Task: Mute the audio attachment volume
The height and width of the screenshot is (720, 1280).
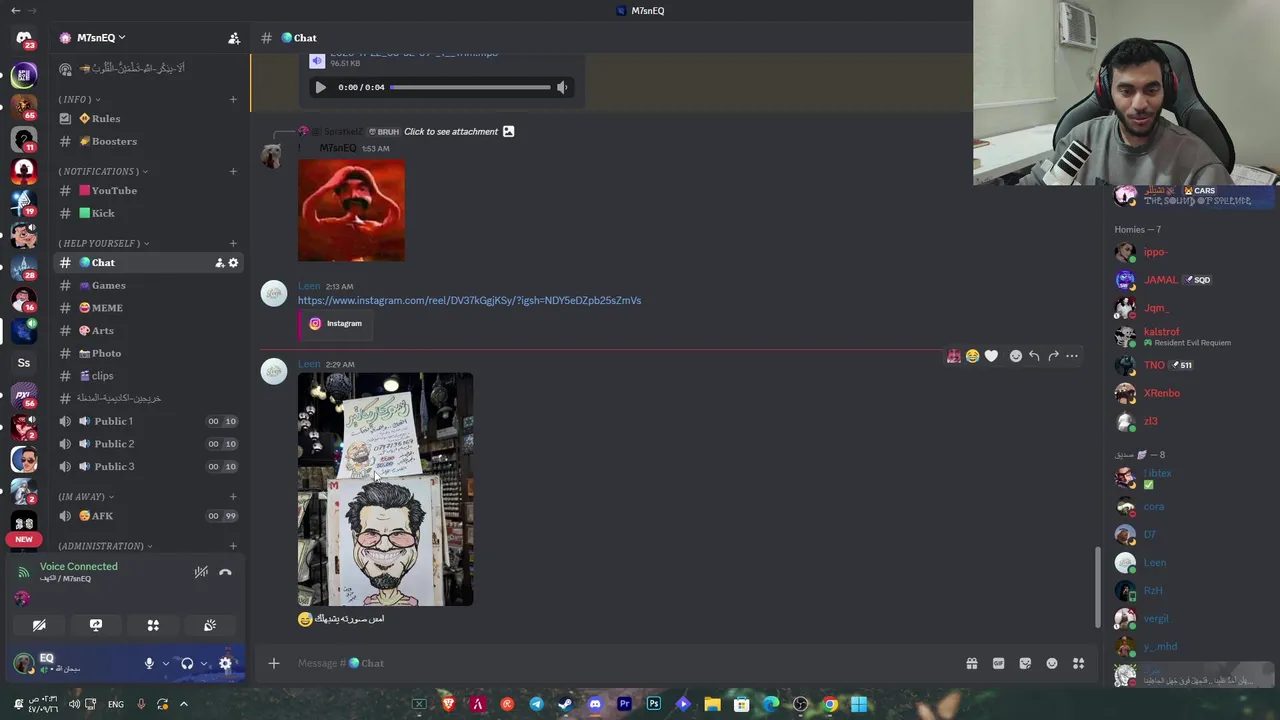Action: click(x=562, y=87)
